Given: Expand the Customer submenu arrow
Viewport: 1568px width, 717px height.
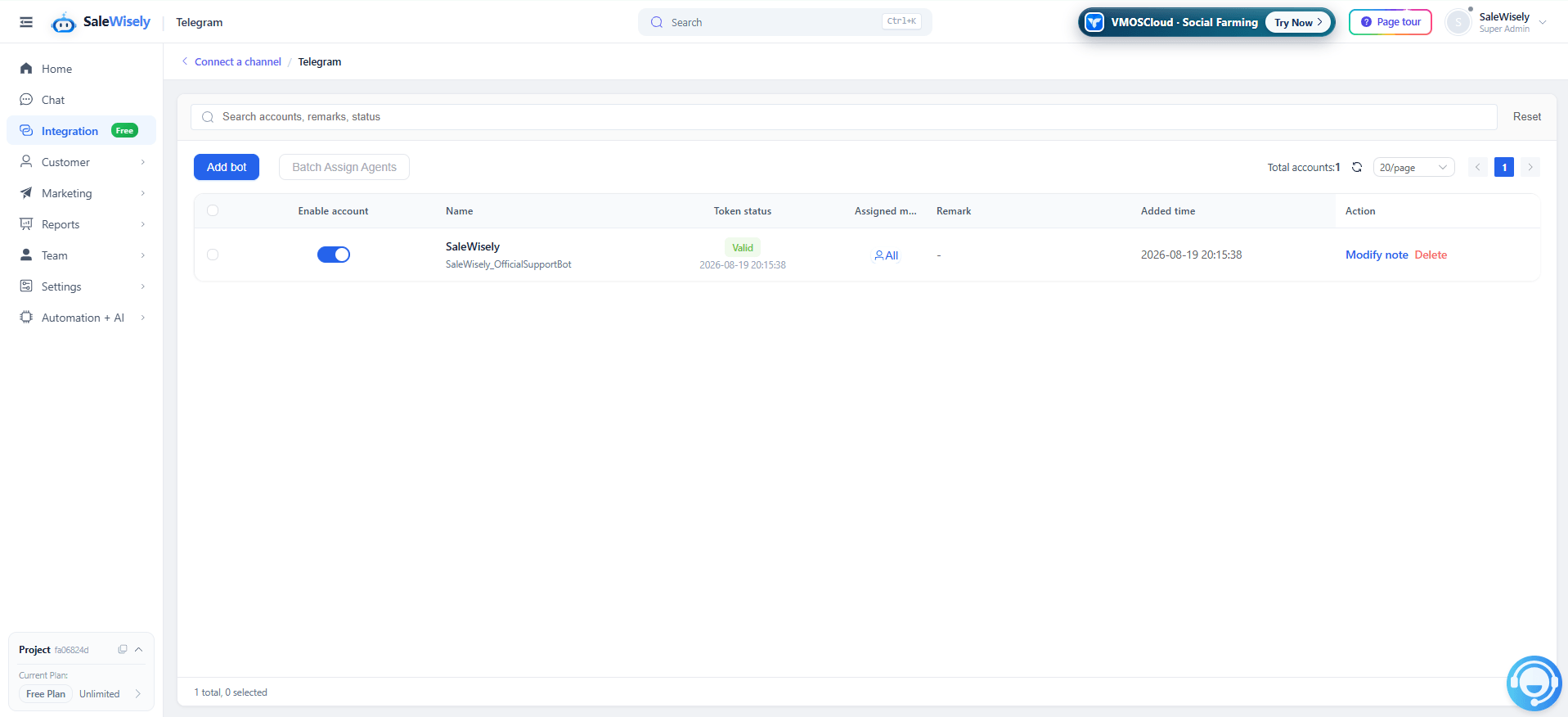Looking at the screenshot, I should click(x=143, y=162).
